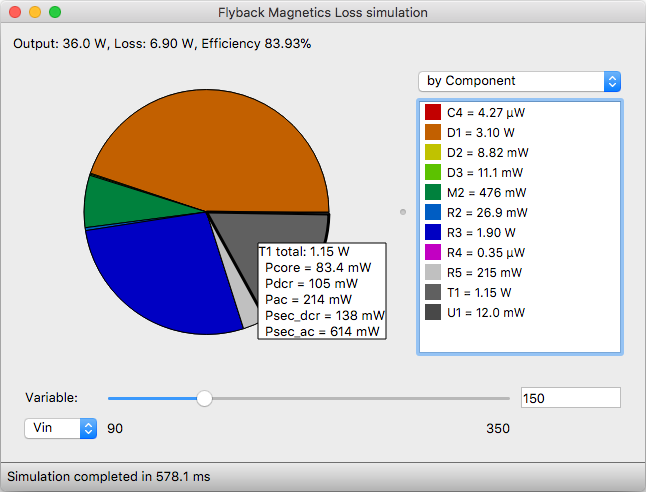The height and width of the screenshot is (492, 646).
Task: Select the 'D3 = 11.1 mW' legend entry
Action: (485, 173)
